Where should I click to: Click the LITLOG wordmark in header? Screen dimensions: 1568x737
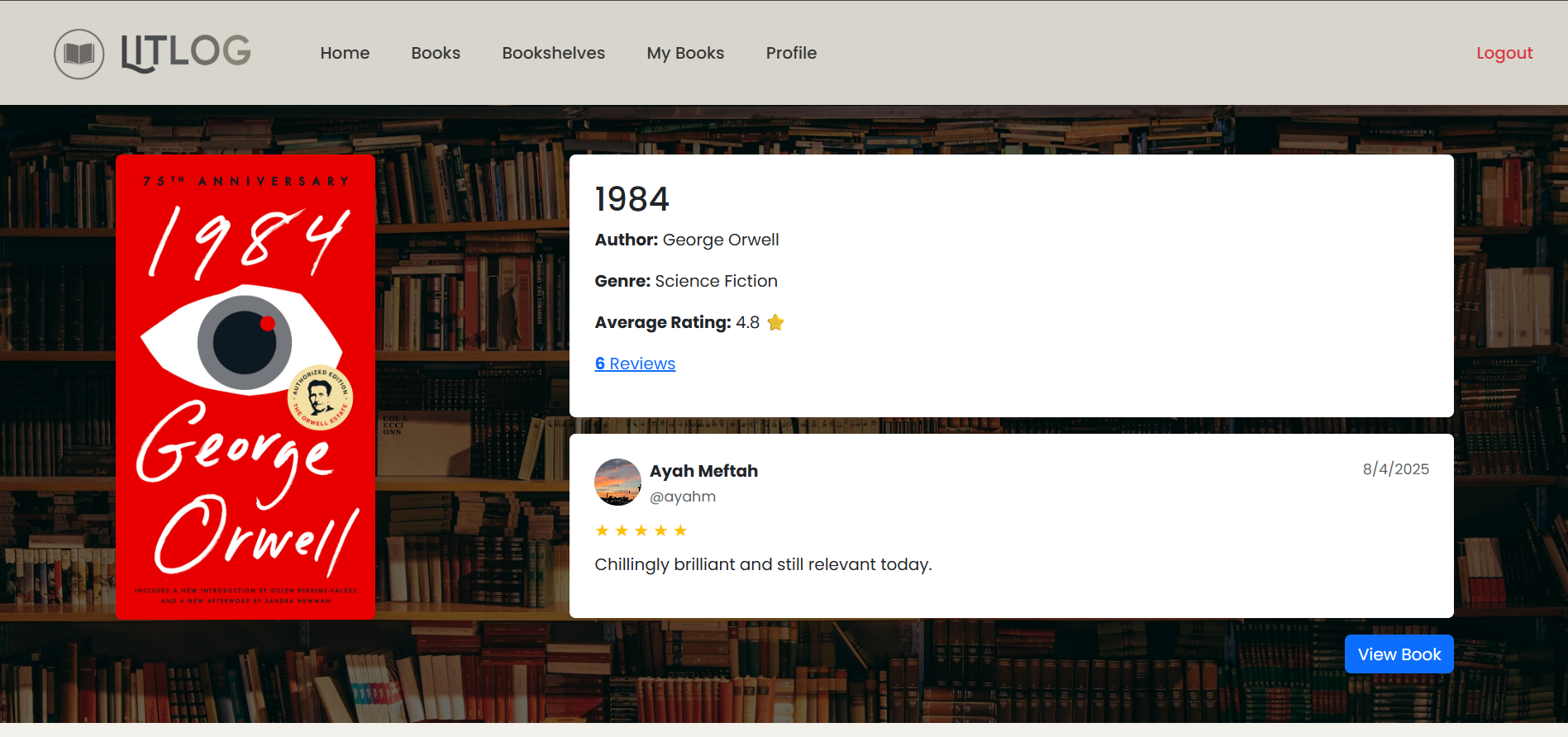click(186, 52)
